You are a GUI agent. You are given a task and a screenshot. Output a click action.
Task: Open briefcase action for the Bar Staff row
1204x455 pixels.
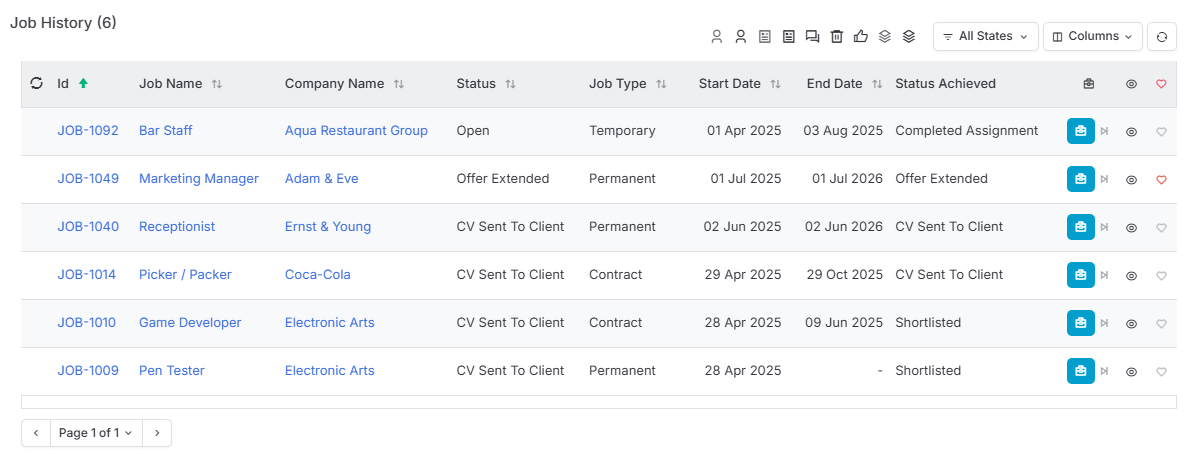[x=1081, y=131]
